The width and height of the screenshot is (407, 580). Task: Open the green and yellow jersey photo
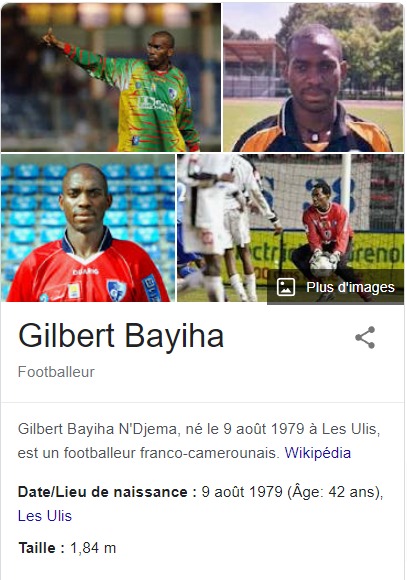[111, 77]
